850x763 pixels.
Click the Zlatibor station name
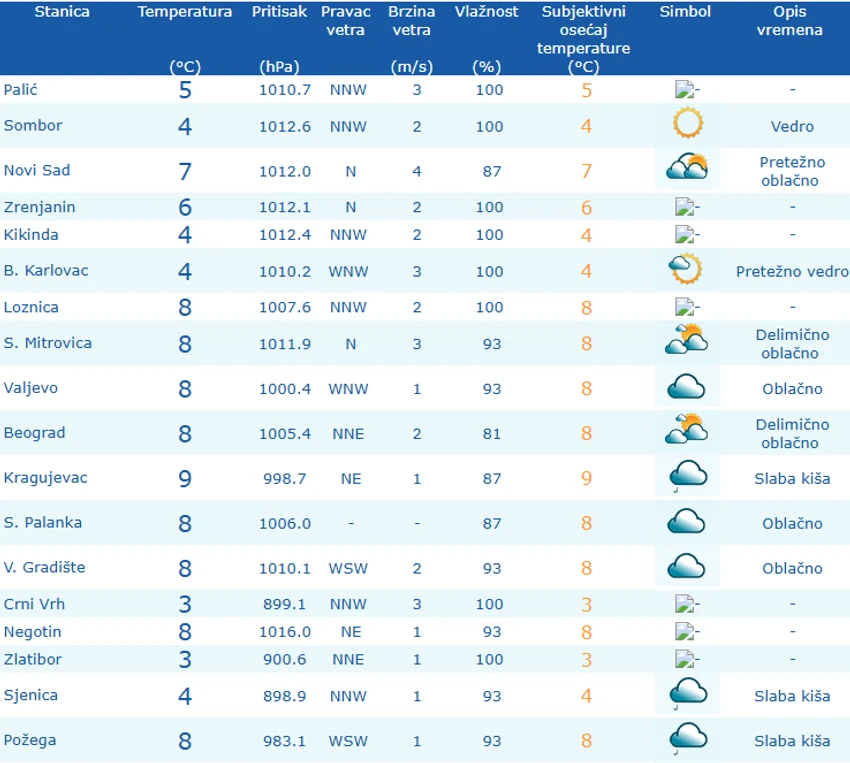coord(32,659)
